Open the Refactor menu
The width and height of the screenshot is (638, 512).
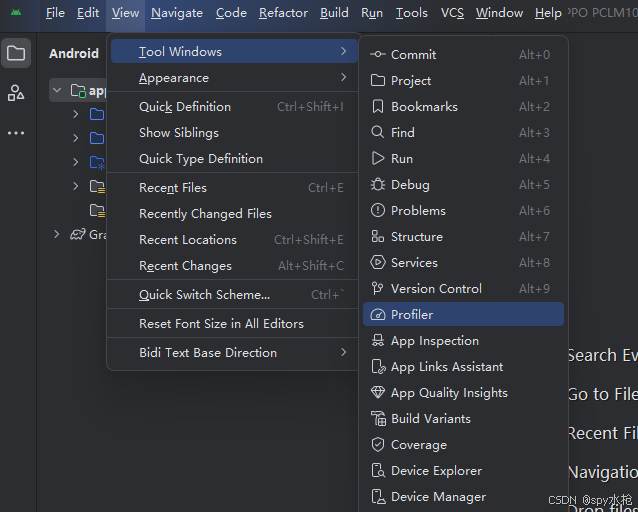[x=283, y=13]
